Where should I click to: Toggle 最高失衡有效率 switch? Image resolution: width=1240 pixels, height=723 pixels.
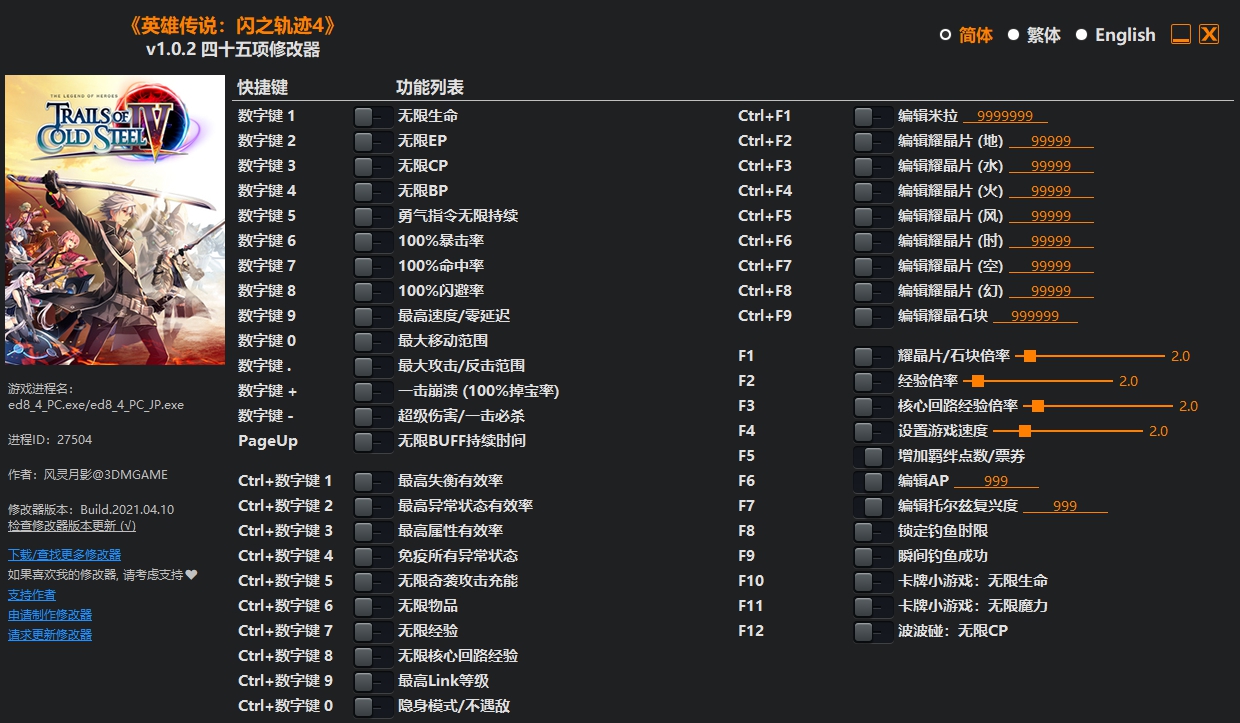pos(373,481)
